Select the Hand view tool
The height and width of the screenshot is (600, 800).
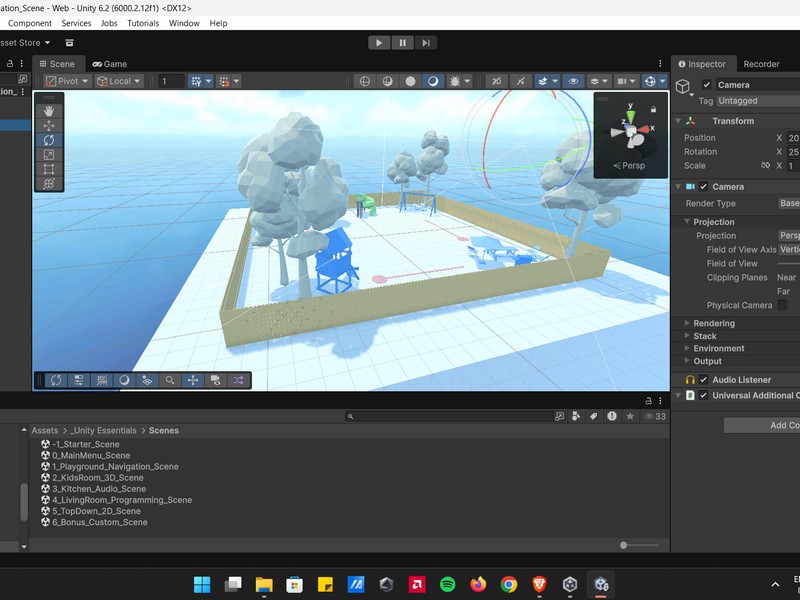49,111
